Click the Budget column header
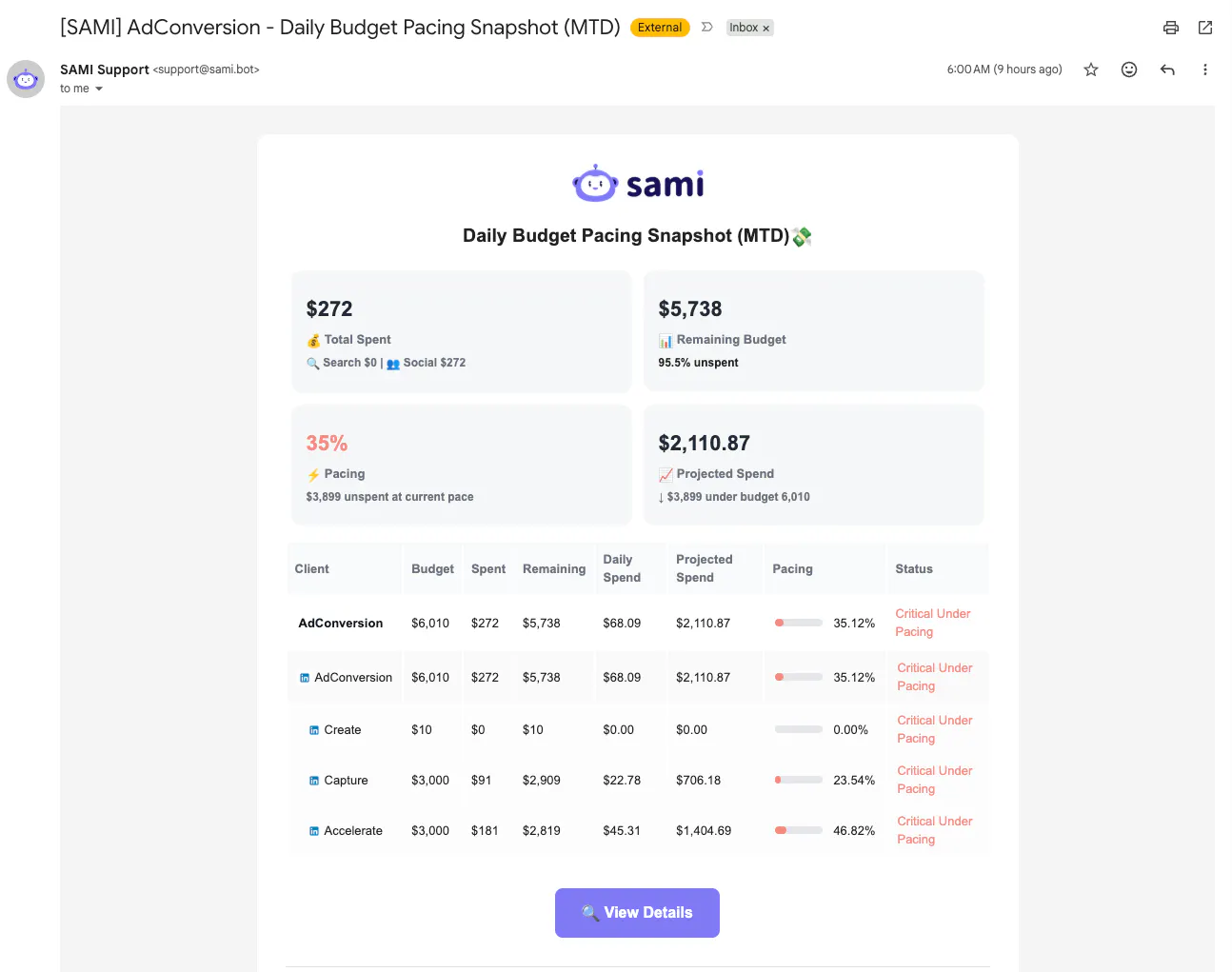 coord(432,568)
